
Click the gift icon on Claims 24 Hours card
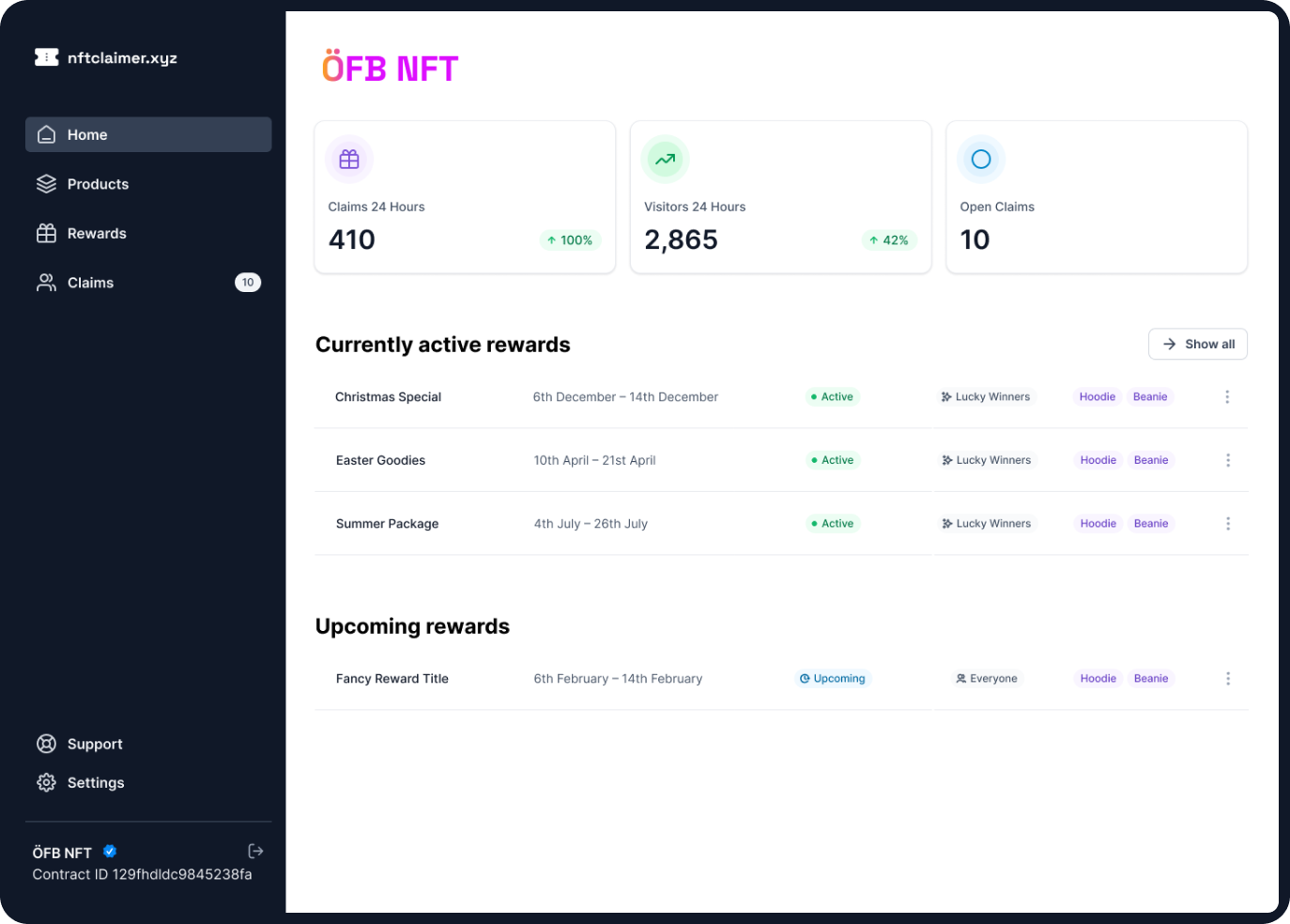[349, 160]
